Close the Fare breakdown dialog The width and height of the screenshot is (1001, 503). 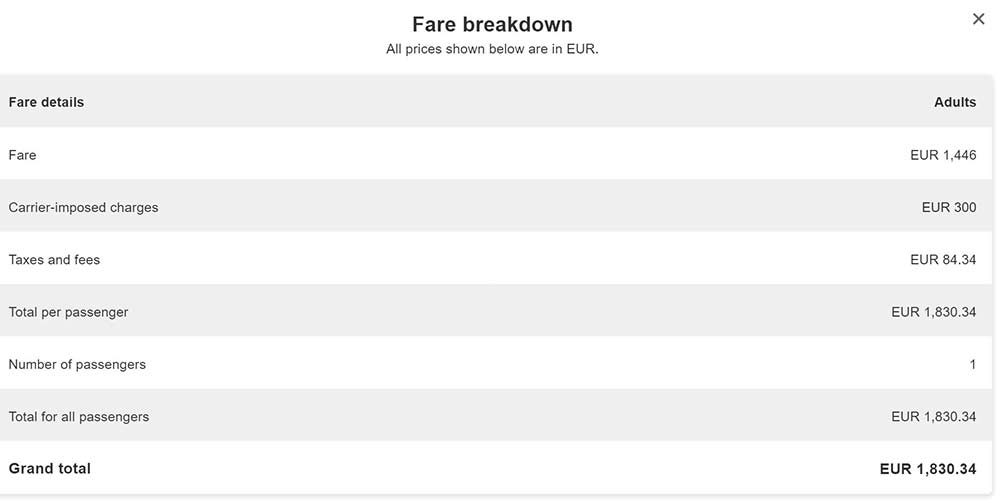coord(978,20)
